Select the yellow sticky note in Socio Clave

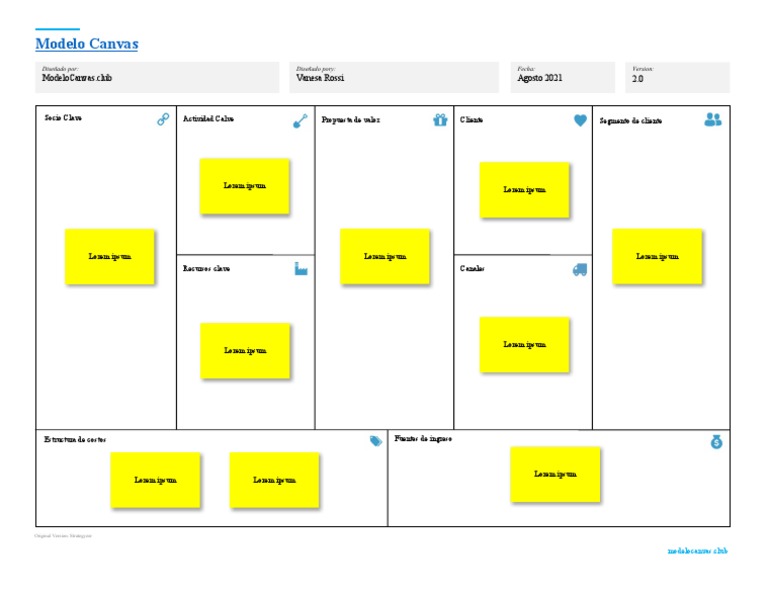pyautogui.click(x=110, y=257)
